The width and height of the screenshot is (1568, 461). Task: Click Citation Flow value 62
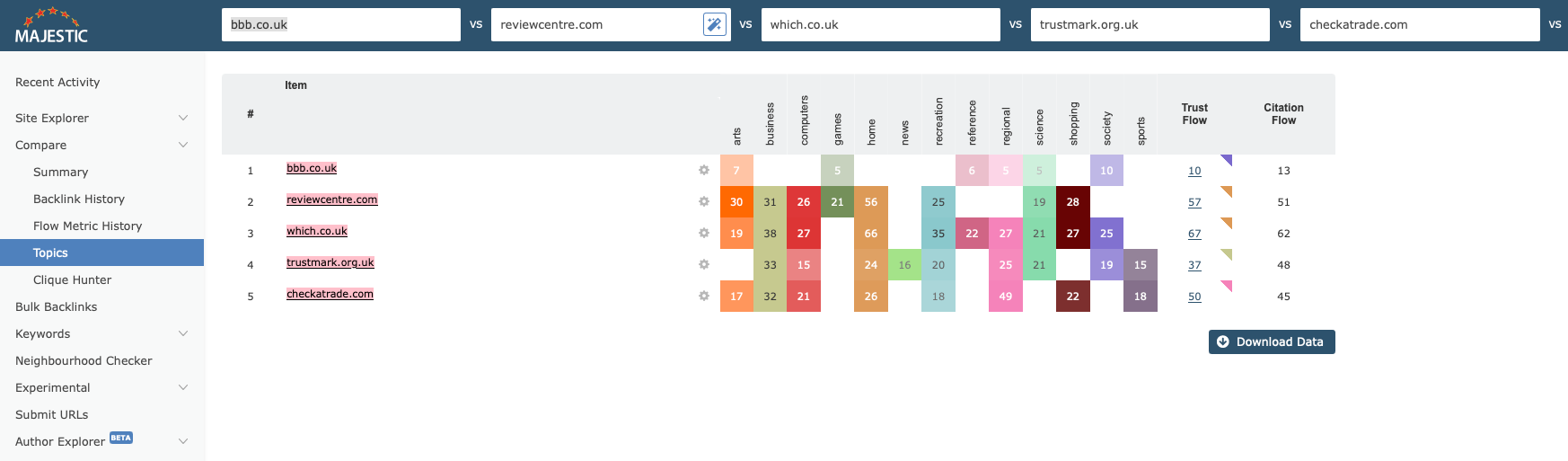point(1283,234)
